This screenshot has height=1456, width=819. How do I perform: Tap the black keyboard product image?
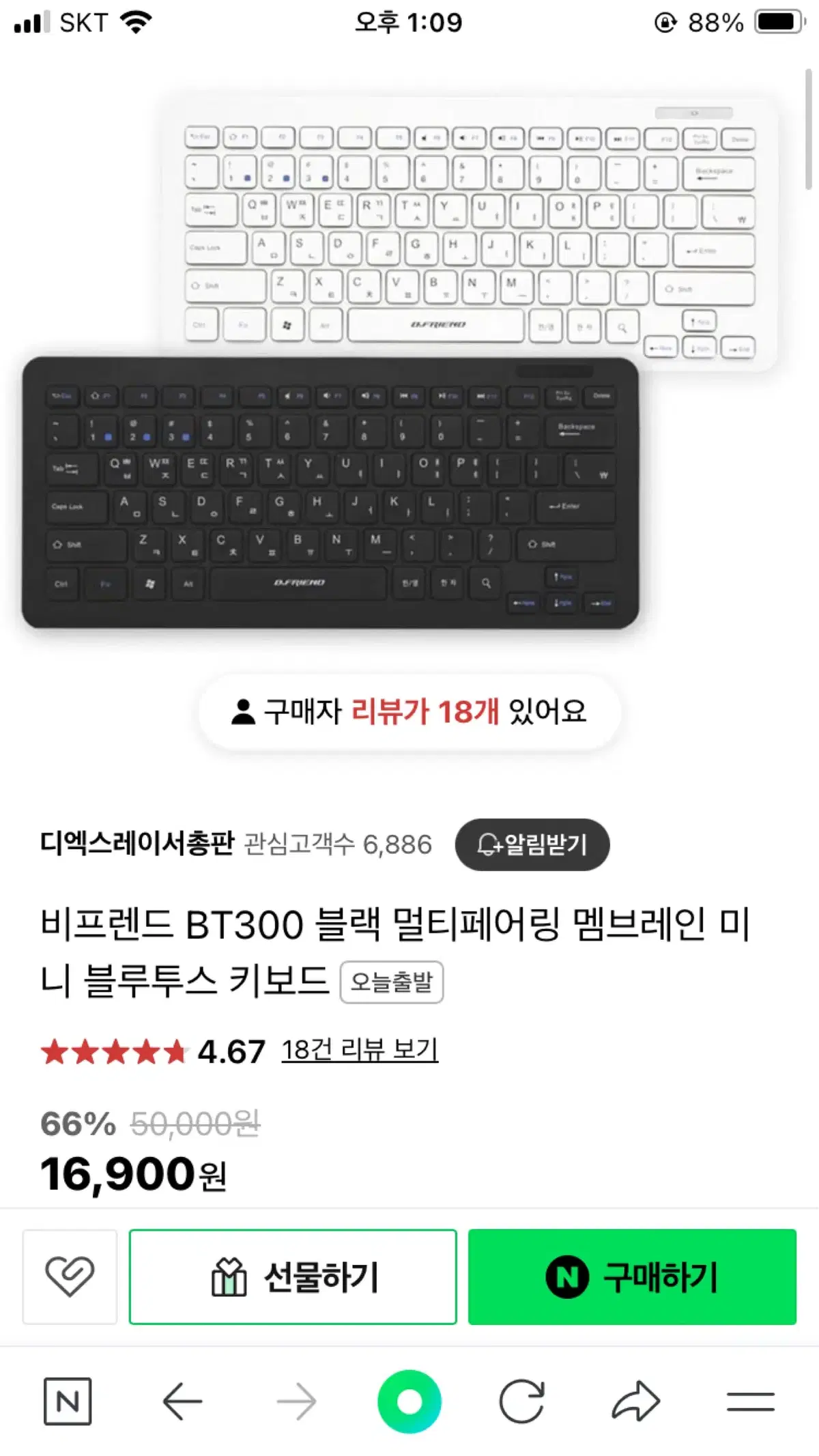[x=330, y=492]
